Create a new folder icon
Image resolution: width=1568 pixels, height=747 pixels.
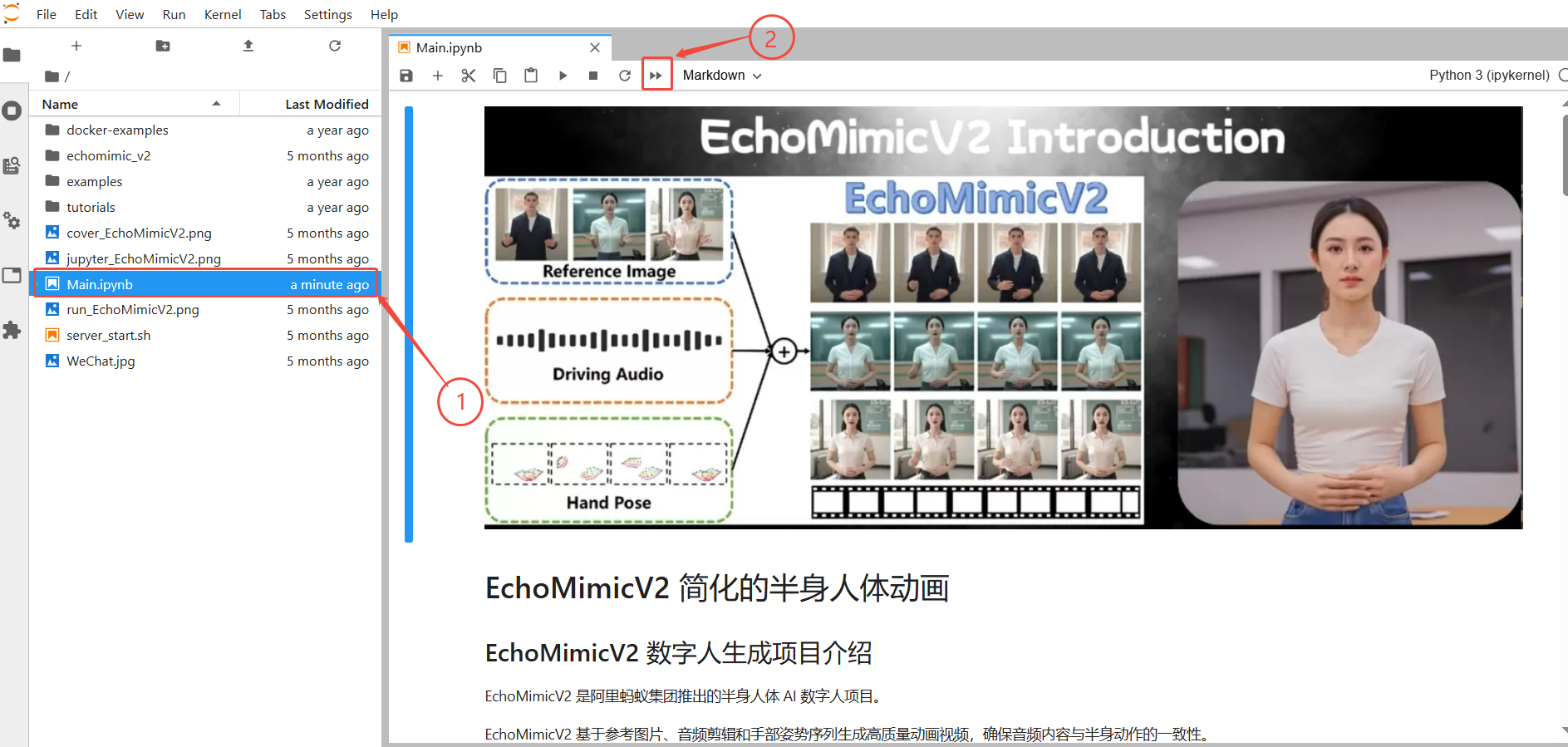point(163,46)
